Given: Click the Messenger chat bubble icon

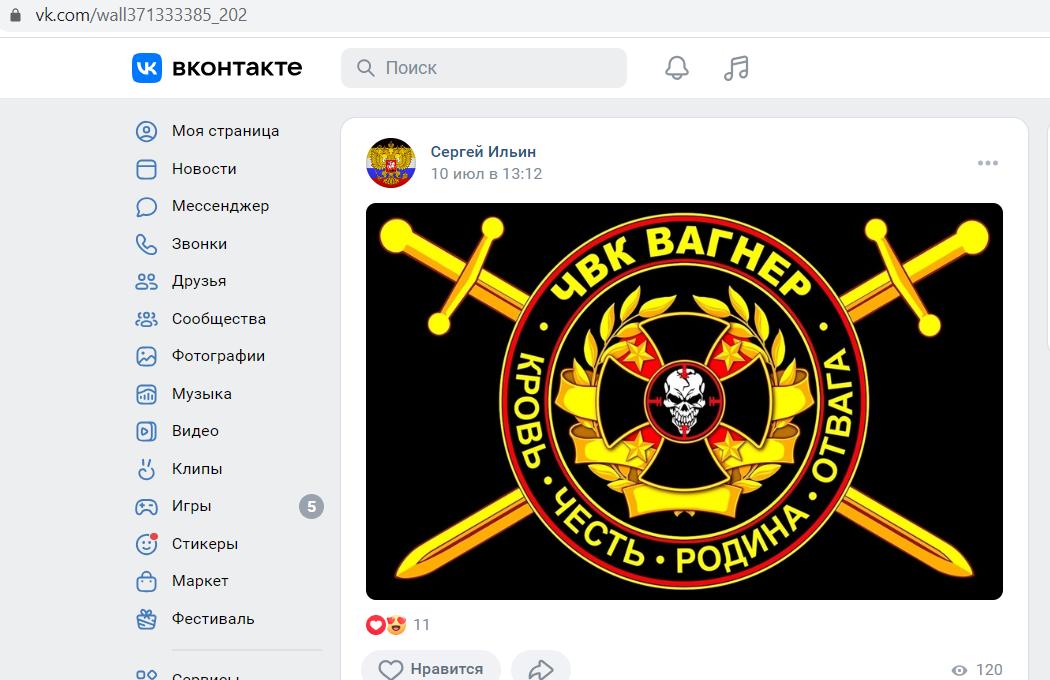Looking at the screenshot, I should coord(146,206).
